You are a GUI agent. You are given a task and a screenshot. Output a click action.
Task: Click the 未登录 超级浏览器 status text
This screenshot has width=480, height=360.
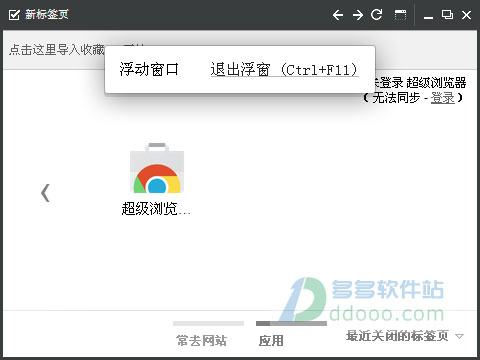pyautogui.click(x=418, y=82)
